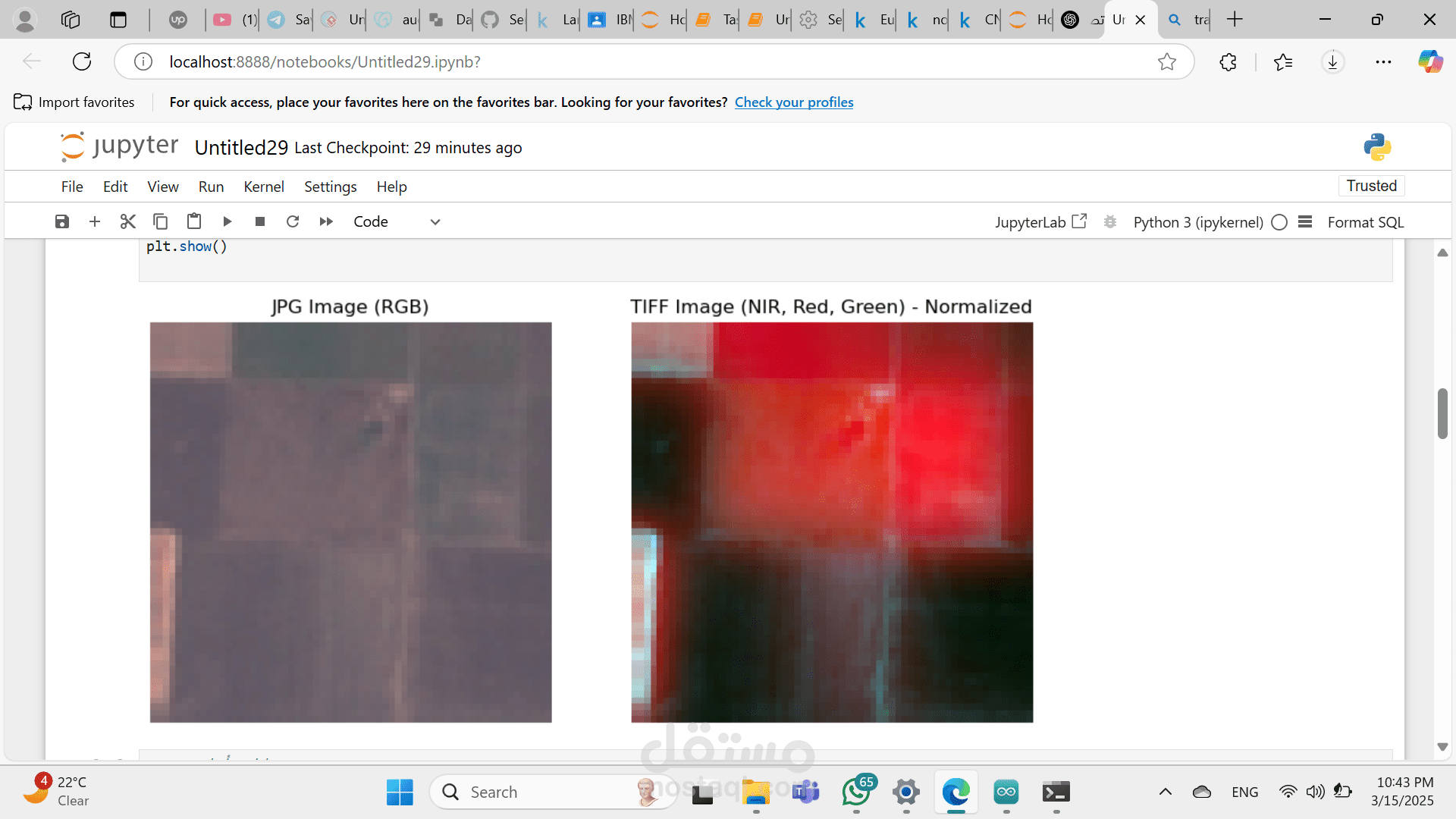Click the notebook vertical scrollbar thumb

1442,413
